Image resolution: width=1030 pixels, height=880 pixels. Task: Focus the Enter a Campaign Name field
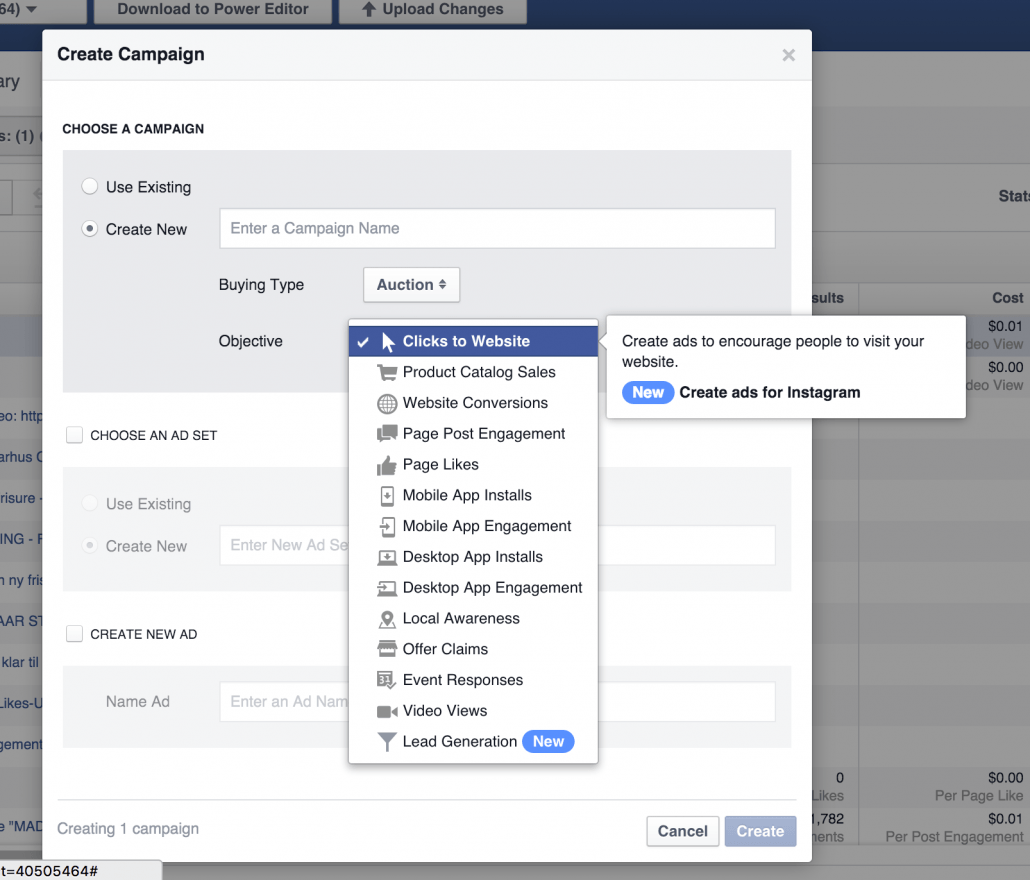pos(497,229)
